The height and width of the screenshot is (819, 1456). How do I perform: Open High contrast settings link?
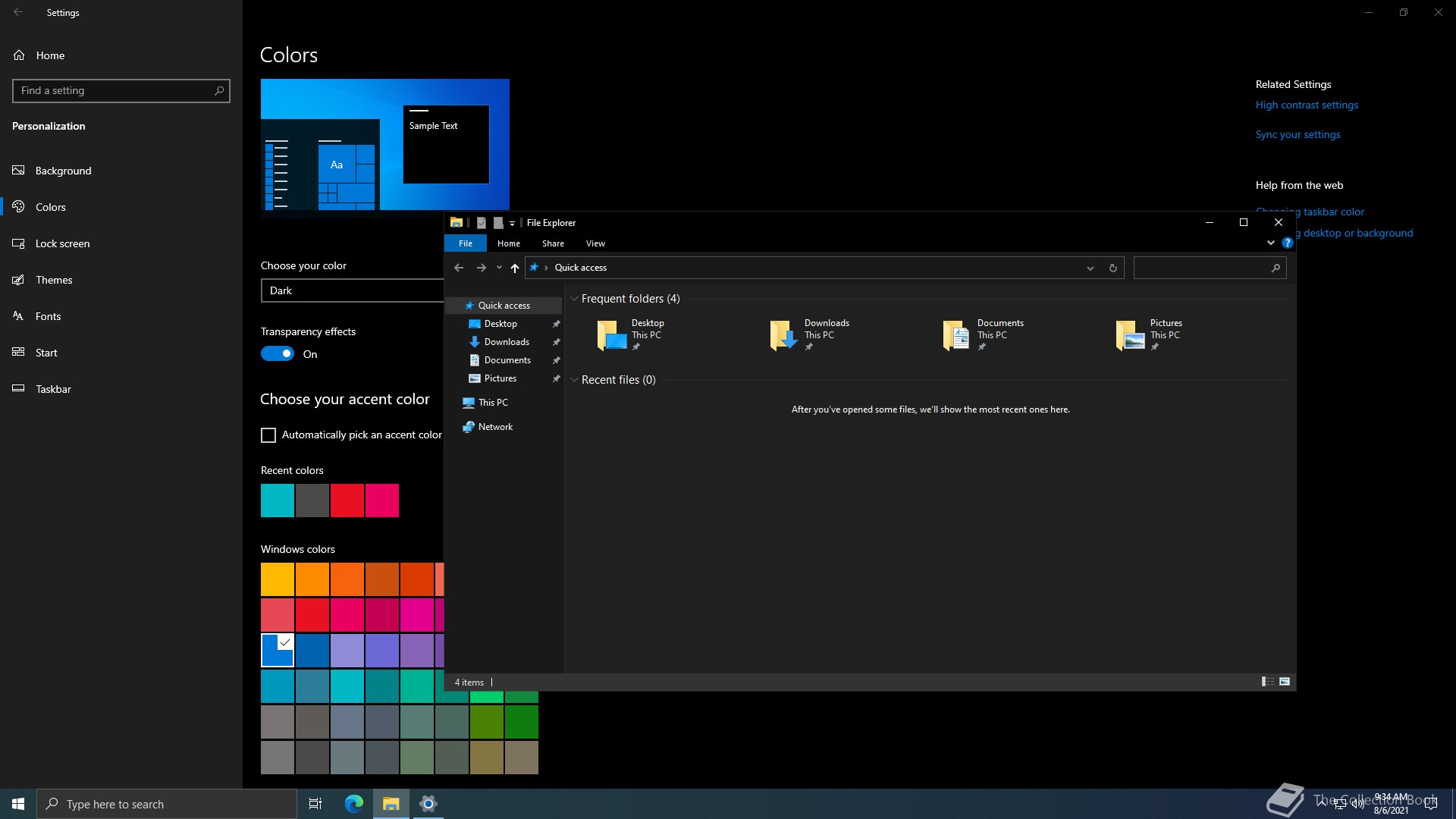point(1307,105)
